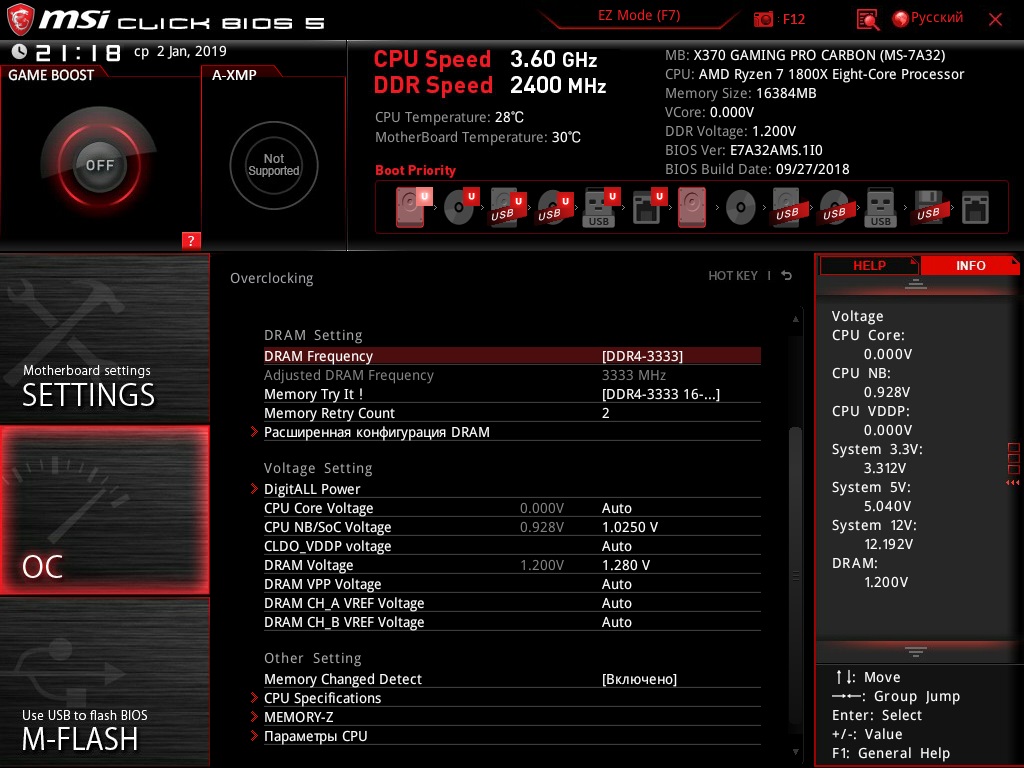Select the UEFI USB key boot icon
1024x768 pixels.
(x=601, y=207)
